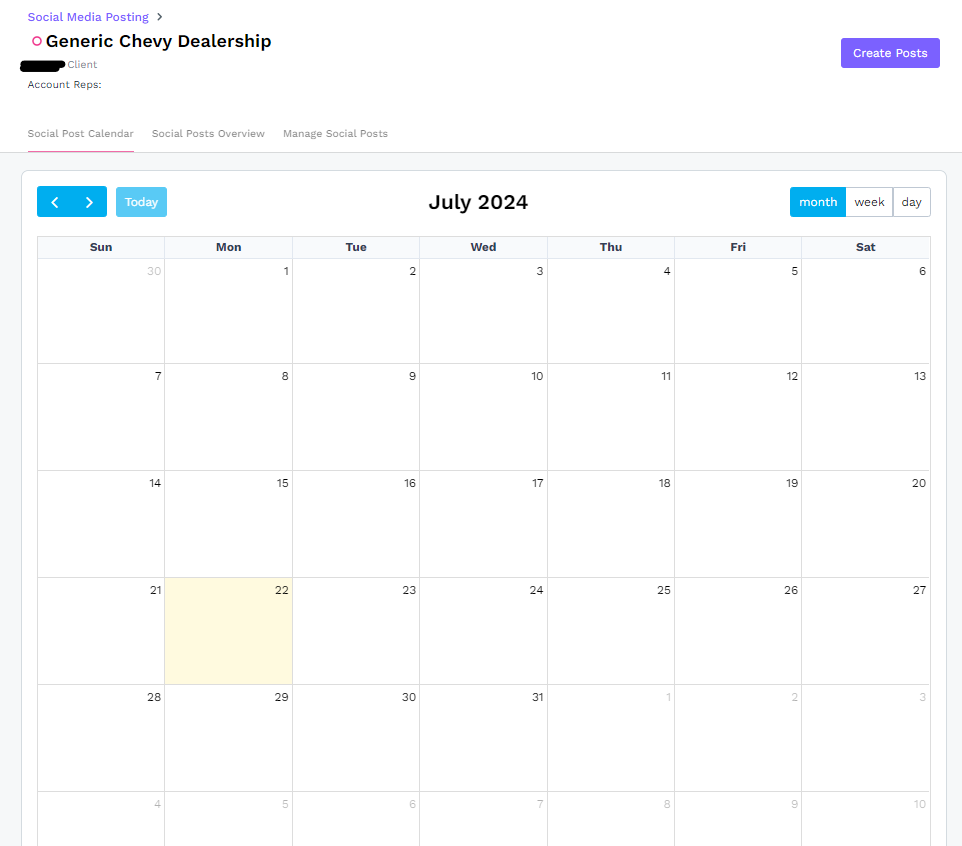Open the Social Posts Overview tab
The width and height of the screenshot is (962, 846).
pyautogui.click(x=208, y=134)
